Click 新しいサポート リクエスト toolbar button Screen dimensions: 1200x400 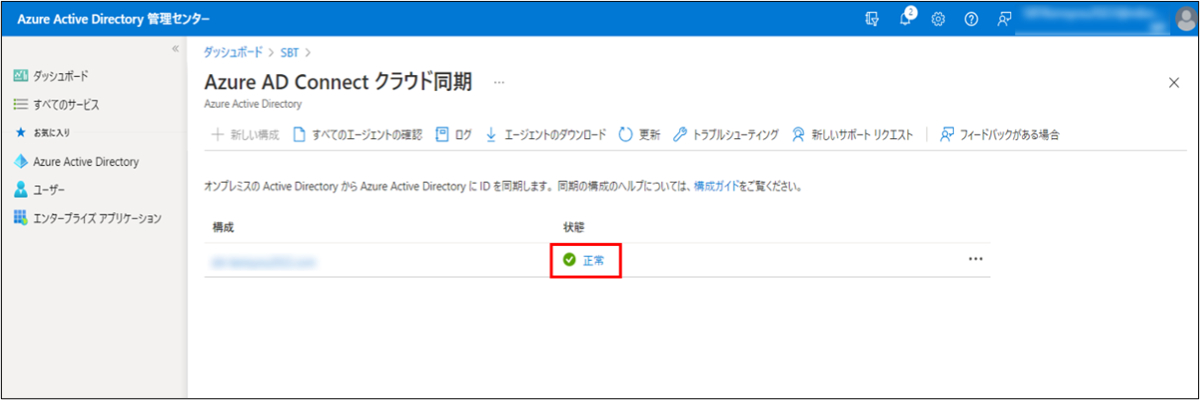coord(852,135)
